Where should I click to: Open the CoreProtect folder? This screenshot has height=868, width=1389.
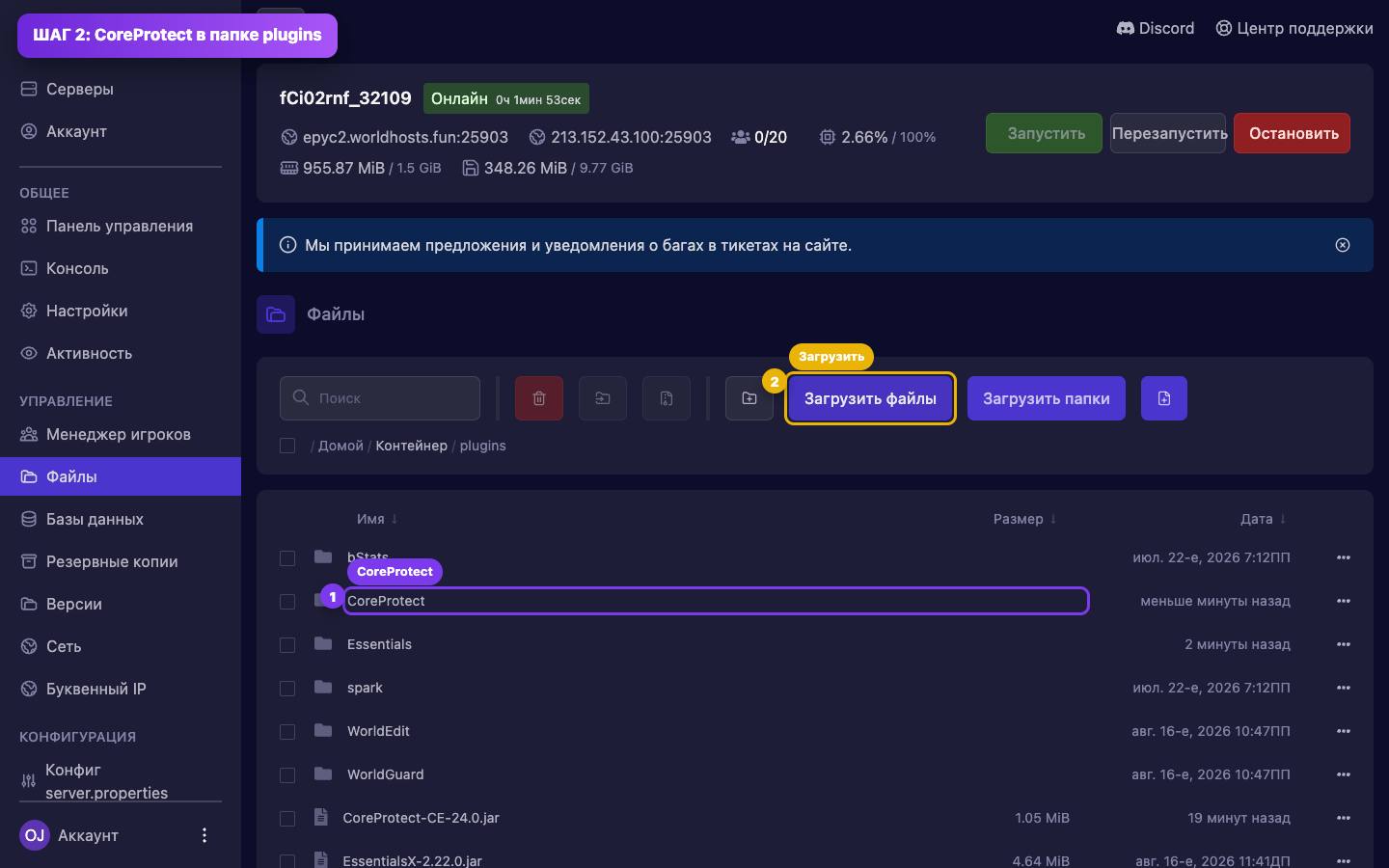point(386,601)
